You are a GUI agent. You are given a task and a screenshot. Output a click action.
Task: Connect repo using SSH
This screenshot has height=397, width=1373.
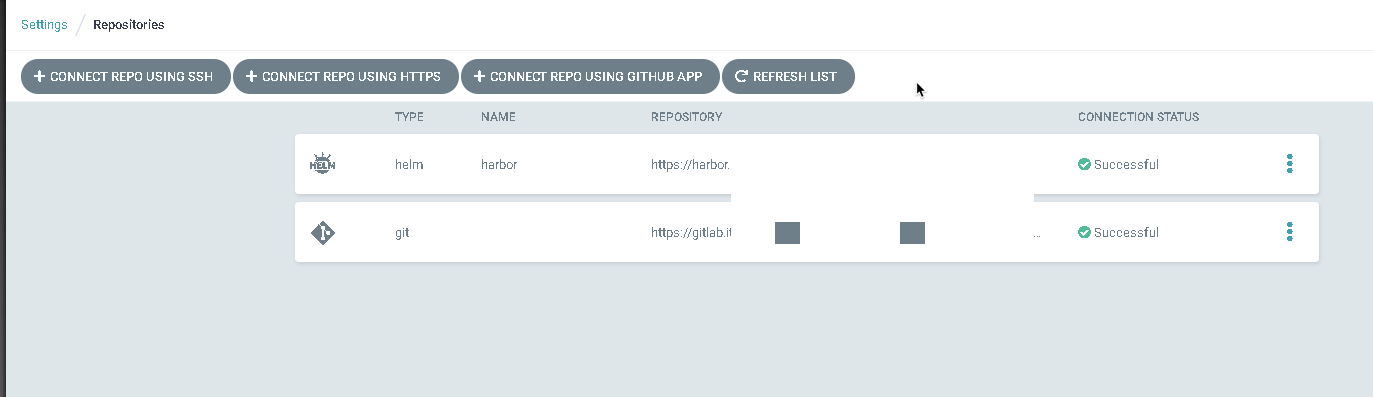[x=126, y=77]
